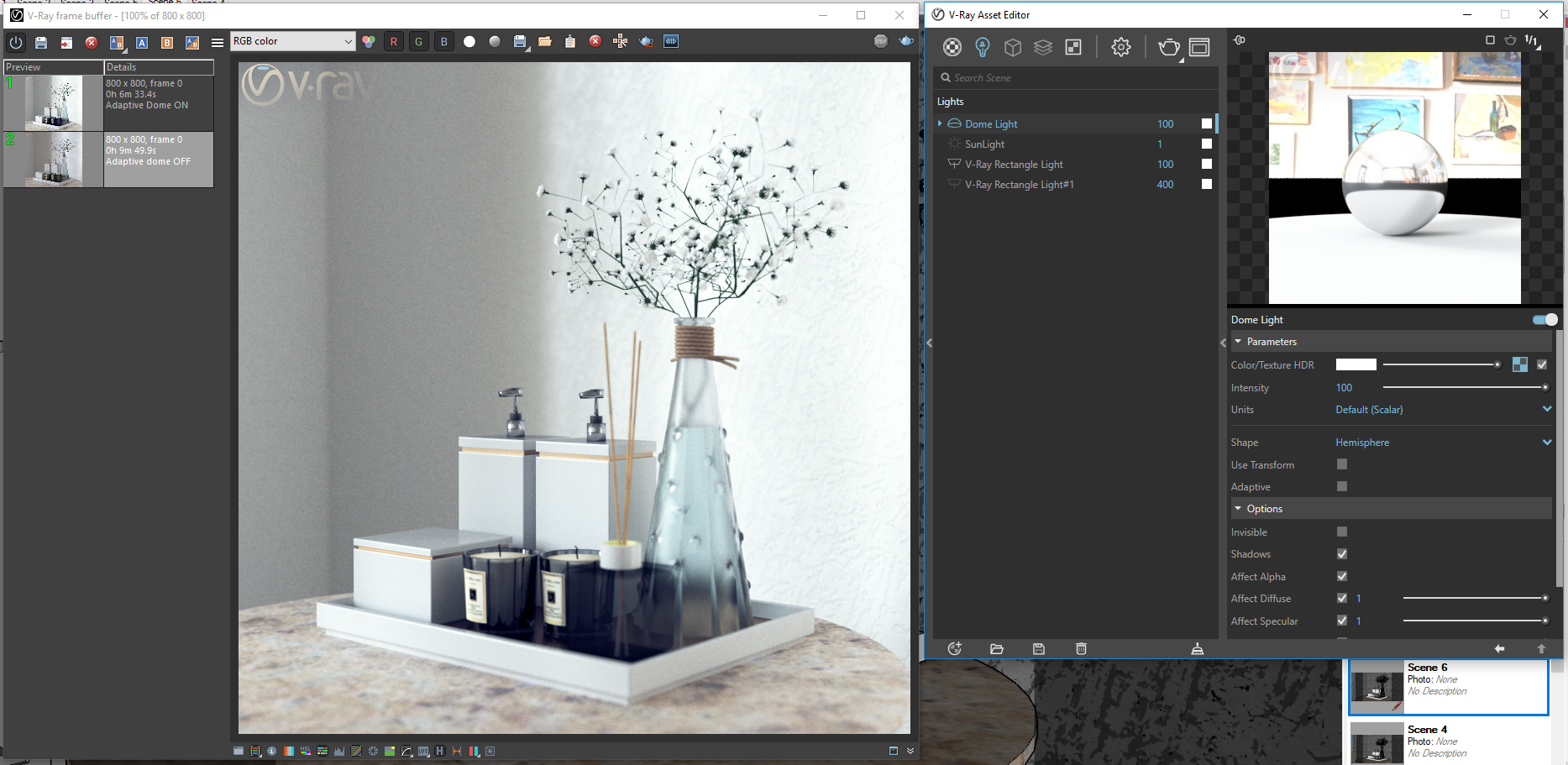
Task: Copy image to clipboard icon
Action: click(570, 41)
